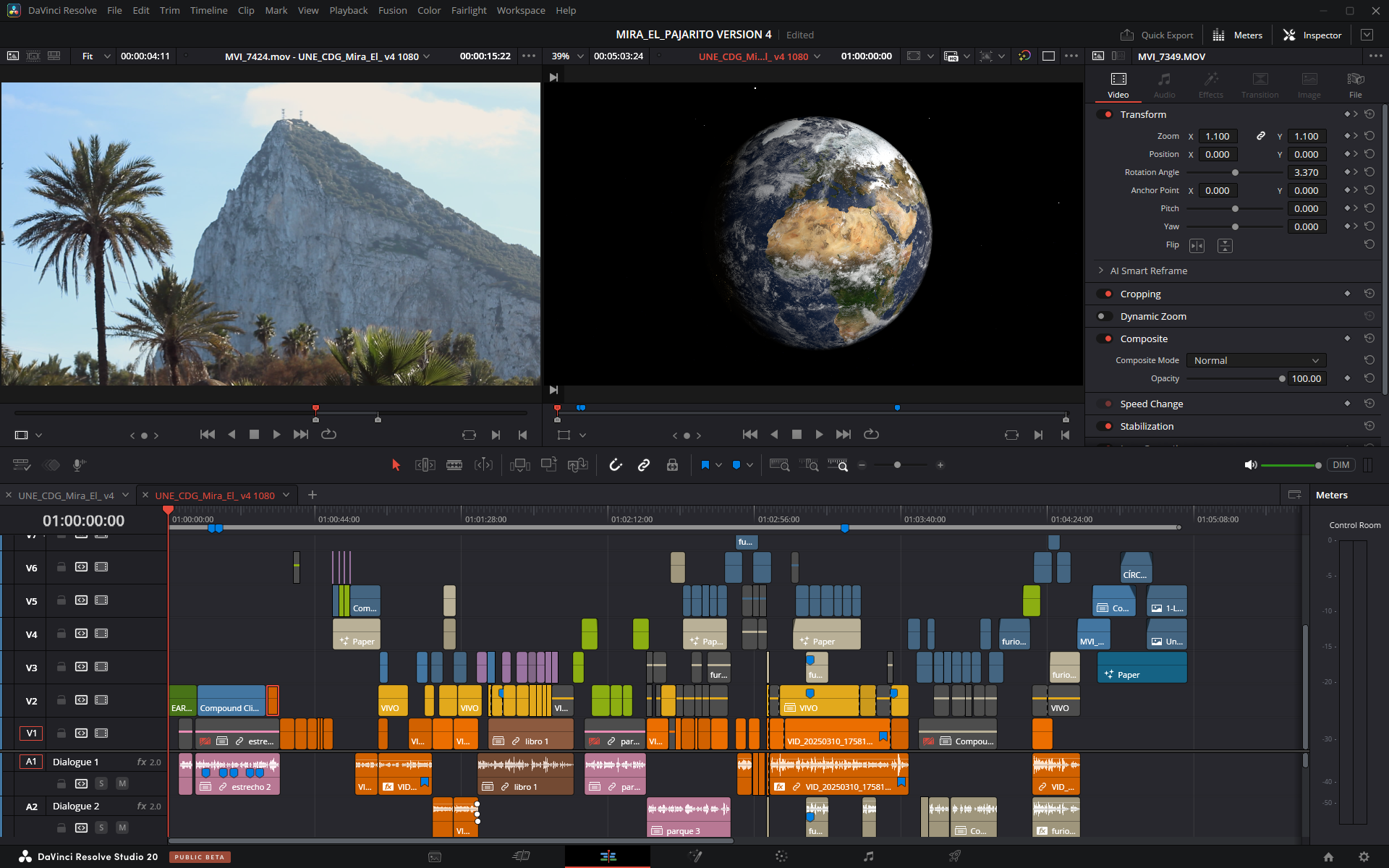Open the Fairlight page icon
This screenshot has width=1389, height=868.
pos(868,856)
